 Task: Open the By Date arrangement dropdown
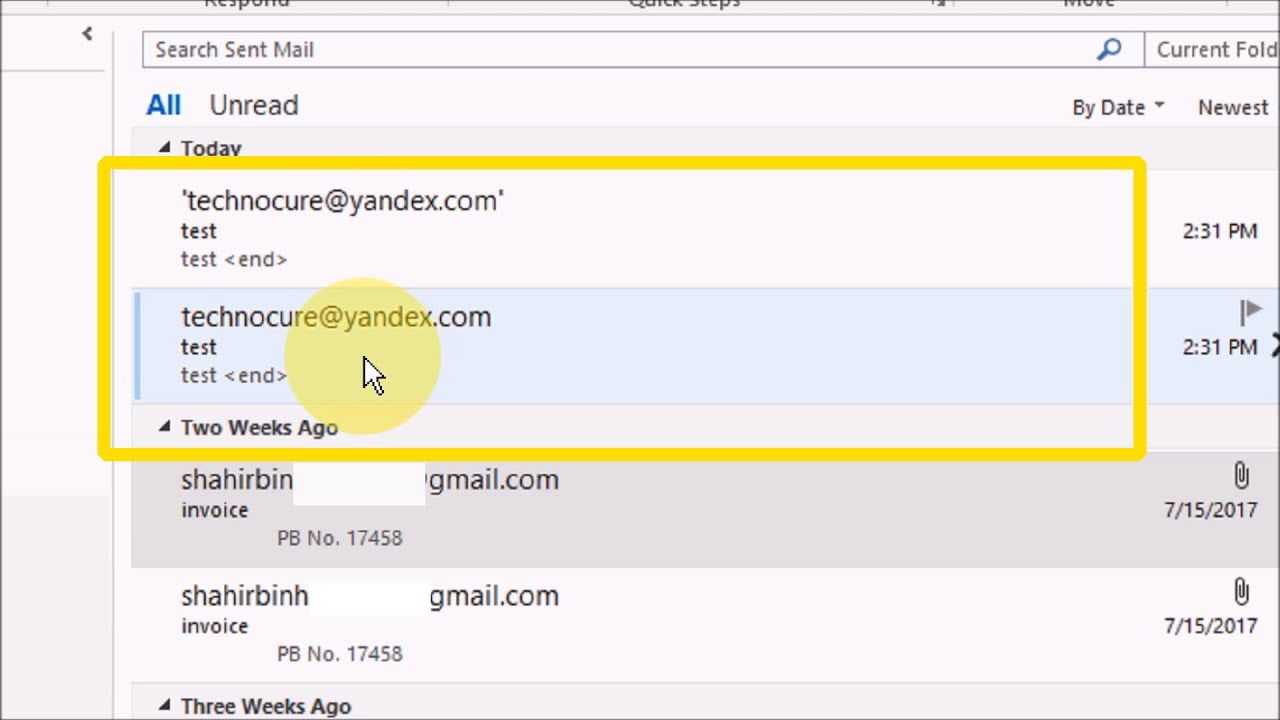(x=1118, y=107)
